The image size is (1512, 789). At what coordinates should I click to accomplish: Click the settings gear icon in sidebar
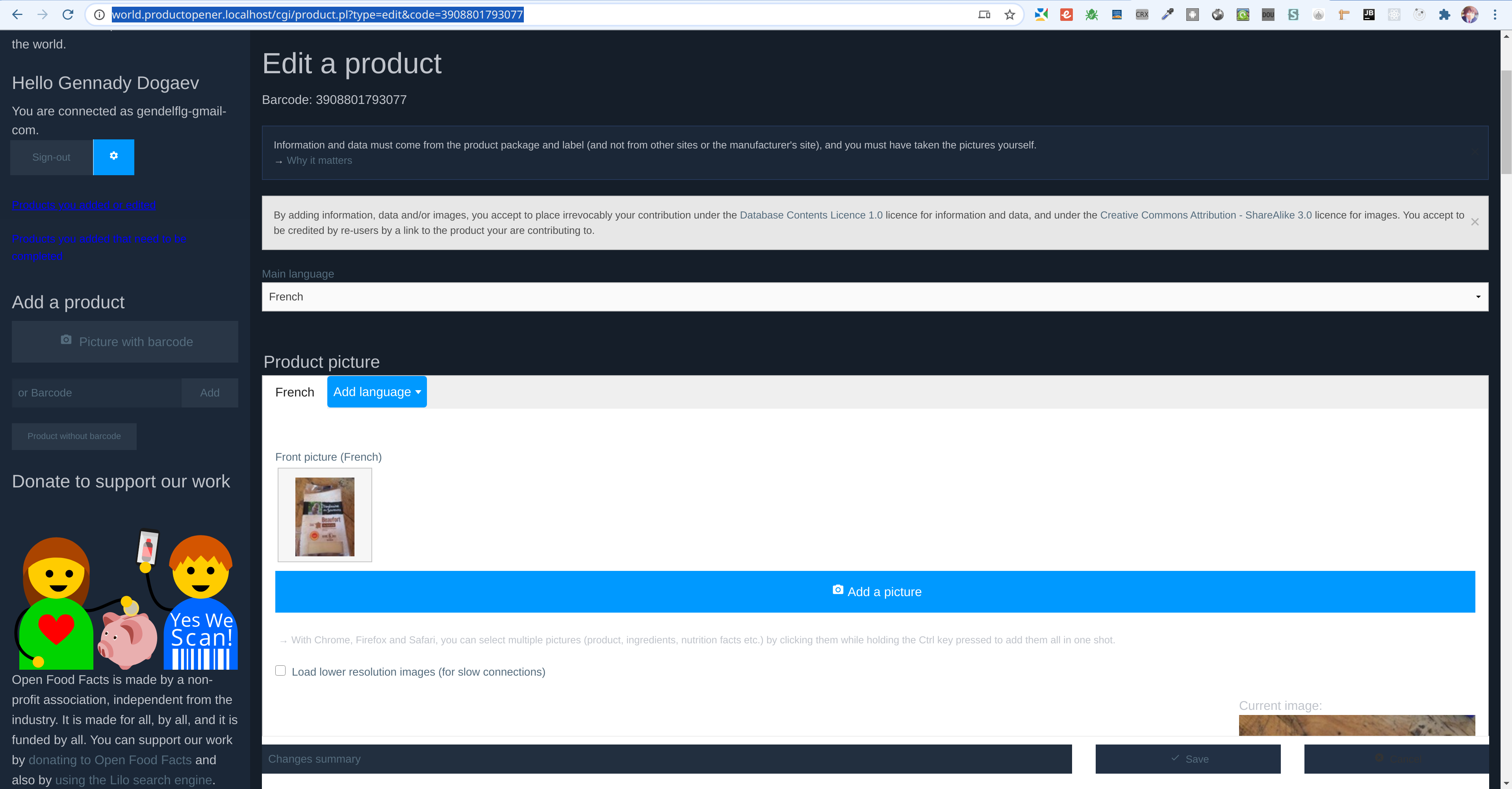[x=113, y=156]
